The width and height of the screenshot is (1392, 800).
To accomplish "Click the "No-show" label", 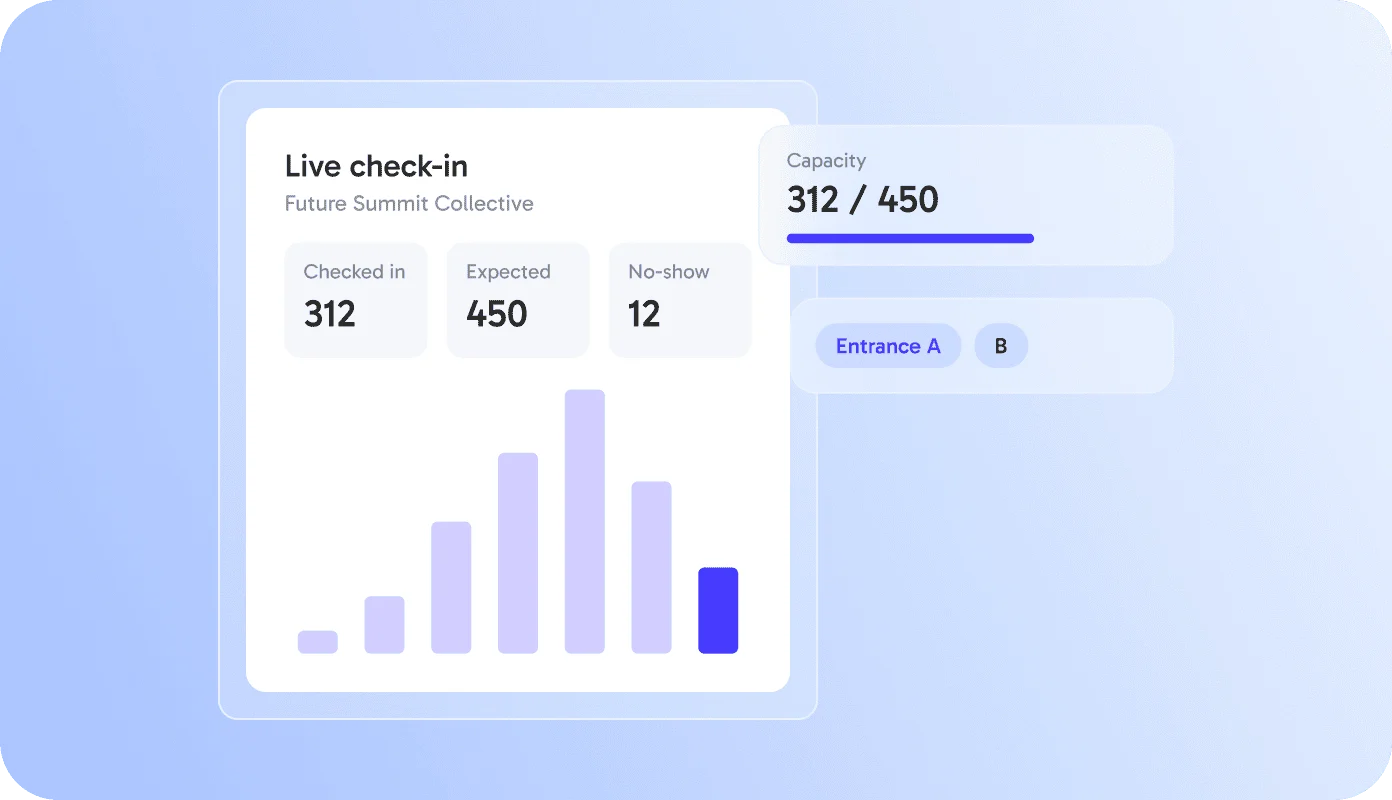I will tap(669, 272).
